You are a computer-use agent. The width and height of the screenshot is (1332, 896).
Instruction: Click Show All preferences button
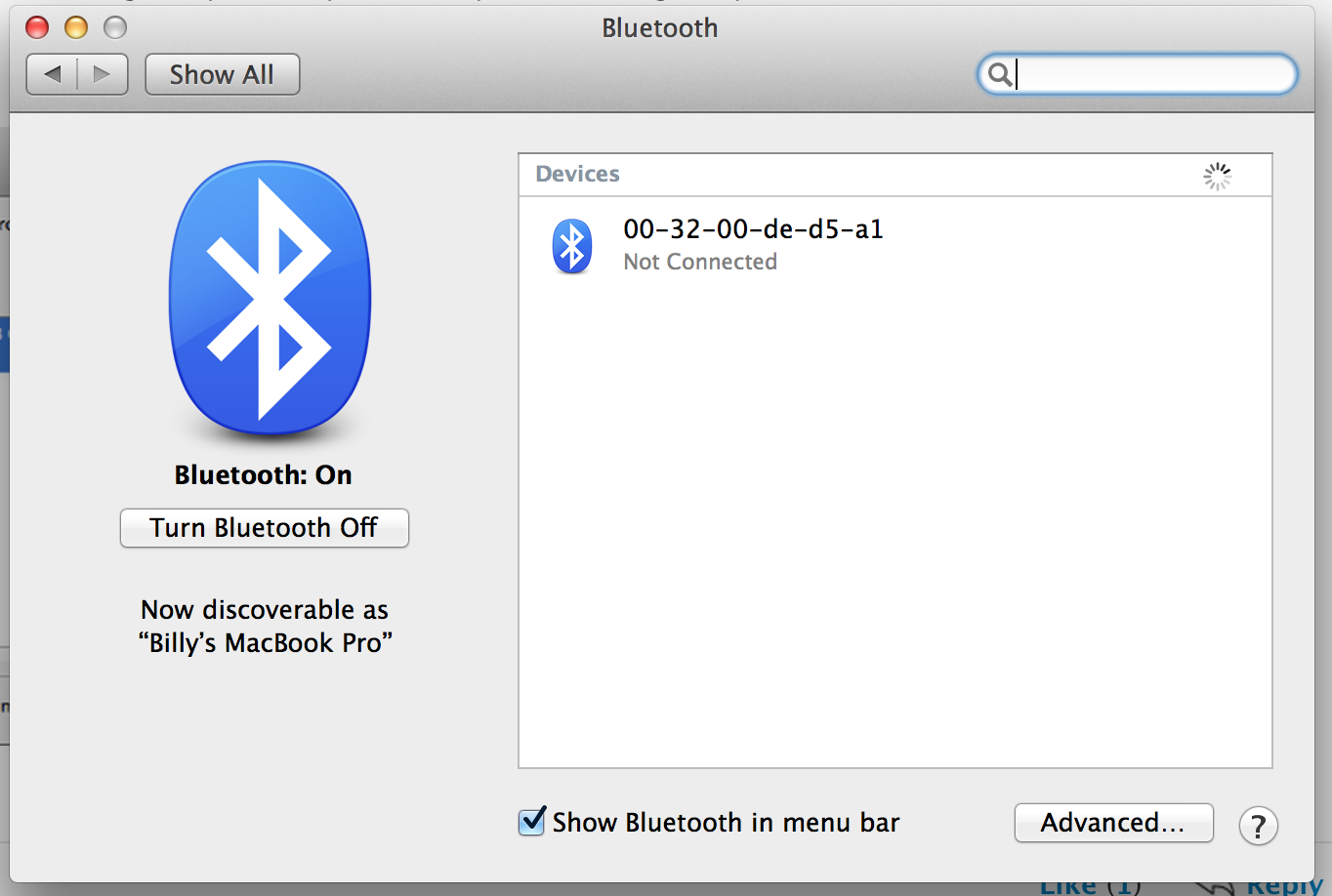pyautogui.click(x=222, y=74)
